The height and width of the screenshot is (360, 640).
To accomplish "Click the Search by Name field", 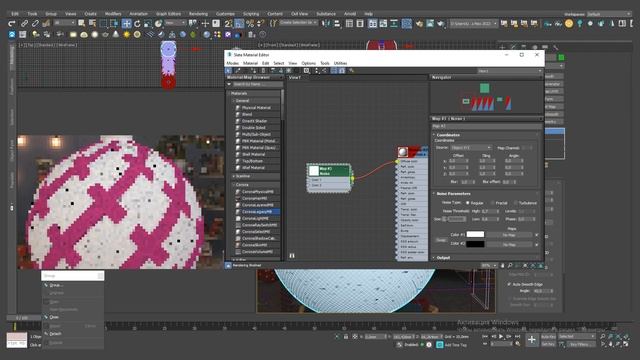I will 257,84.
